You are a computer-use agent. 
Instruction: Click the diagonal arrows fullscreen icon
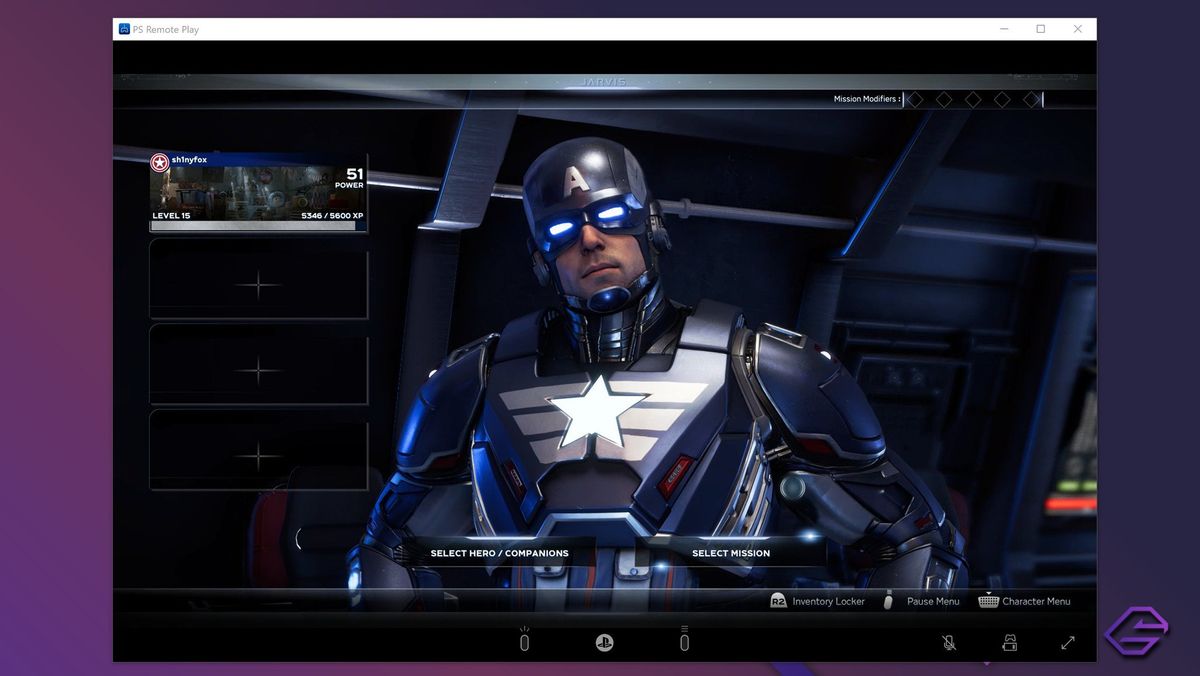point(1068,643)
